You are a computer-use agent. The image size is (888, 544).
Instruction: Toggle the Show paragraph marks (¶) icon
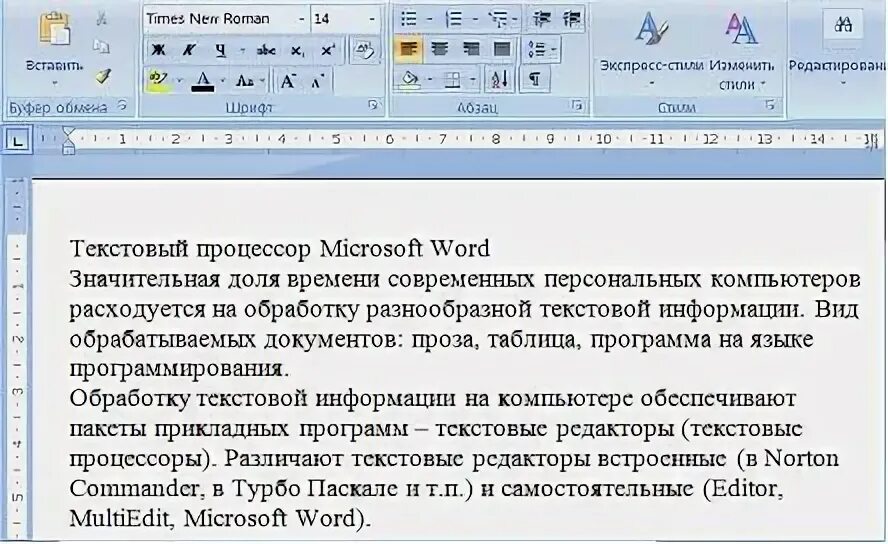tap(534, 80)
